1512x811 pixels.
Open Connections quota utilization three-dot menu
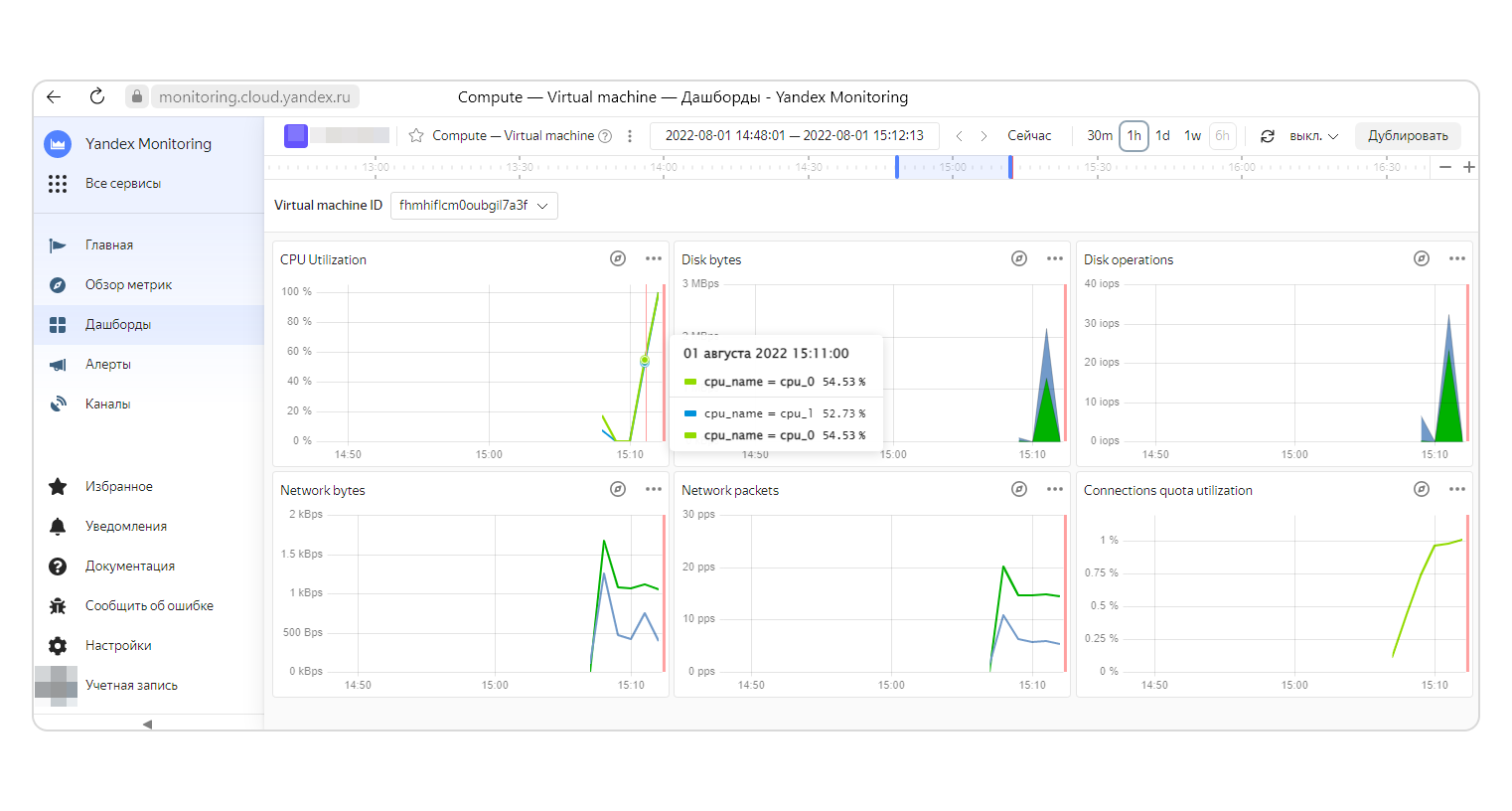[x=1457, y=489]
